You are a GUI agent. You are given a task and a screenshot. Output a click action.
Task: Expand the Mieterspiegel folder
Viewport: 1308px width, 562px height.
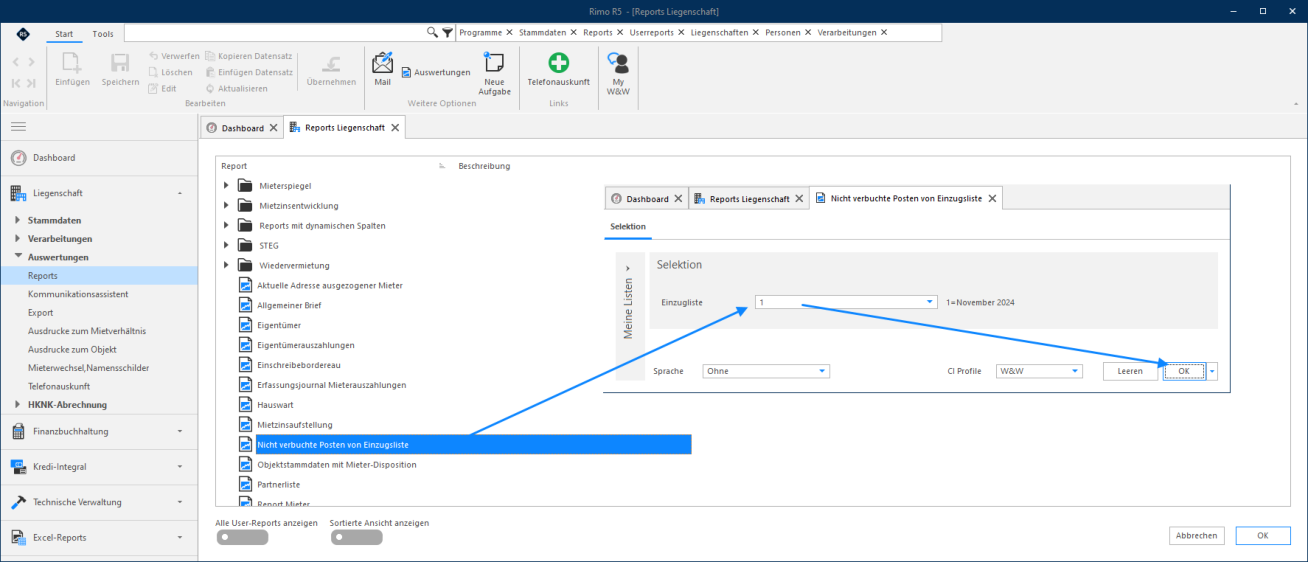[227, 186]
